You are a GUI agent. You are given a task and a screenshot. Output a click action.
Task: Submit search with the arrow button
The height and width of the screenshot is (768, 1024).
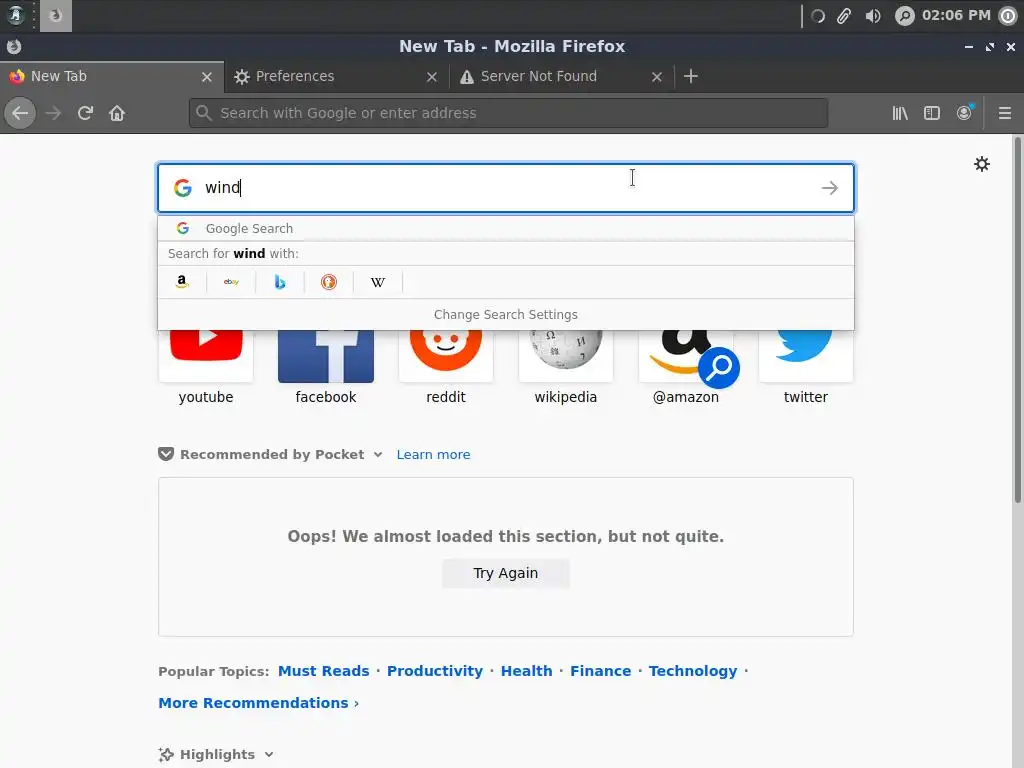click(829, 188)
